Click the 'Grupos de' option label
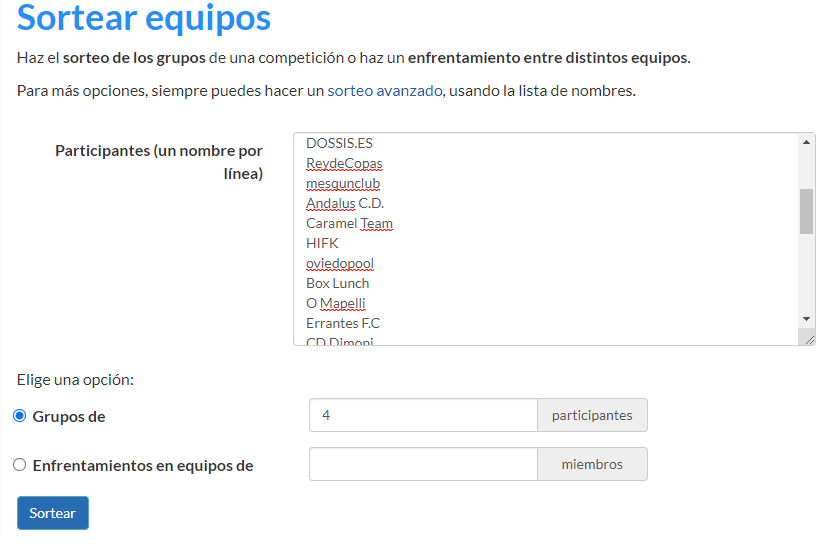 pos(69,416)
